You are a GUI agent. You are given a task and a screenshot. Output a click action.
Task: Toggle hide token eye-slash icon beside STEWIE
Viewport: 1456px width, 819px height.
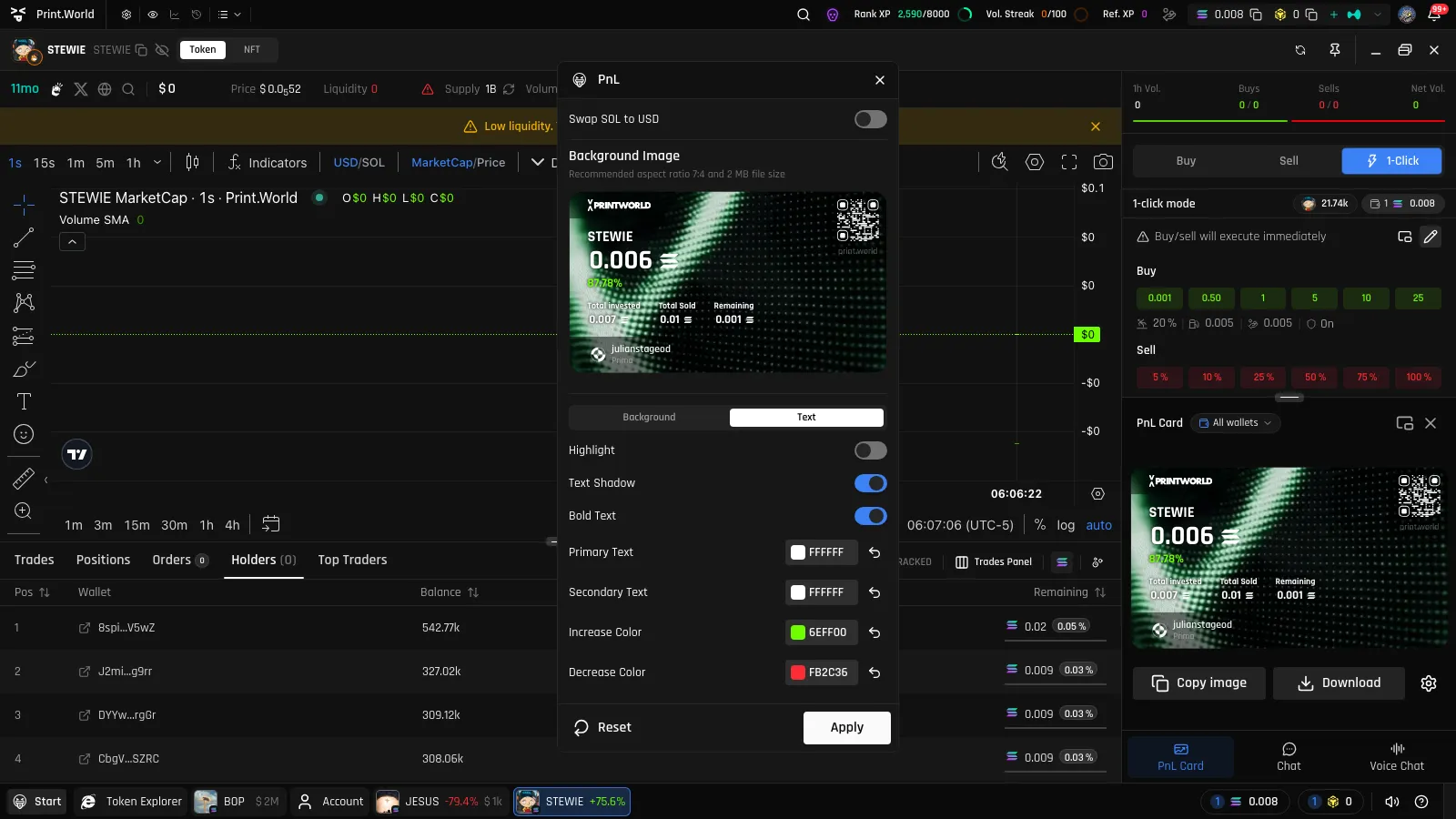click(162, 50)
